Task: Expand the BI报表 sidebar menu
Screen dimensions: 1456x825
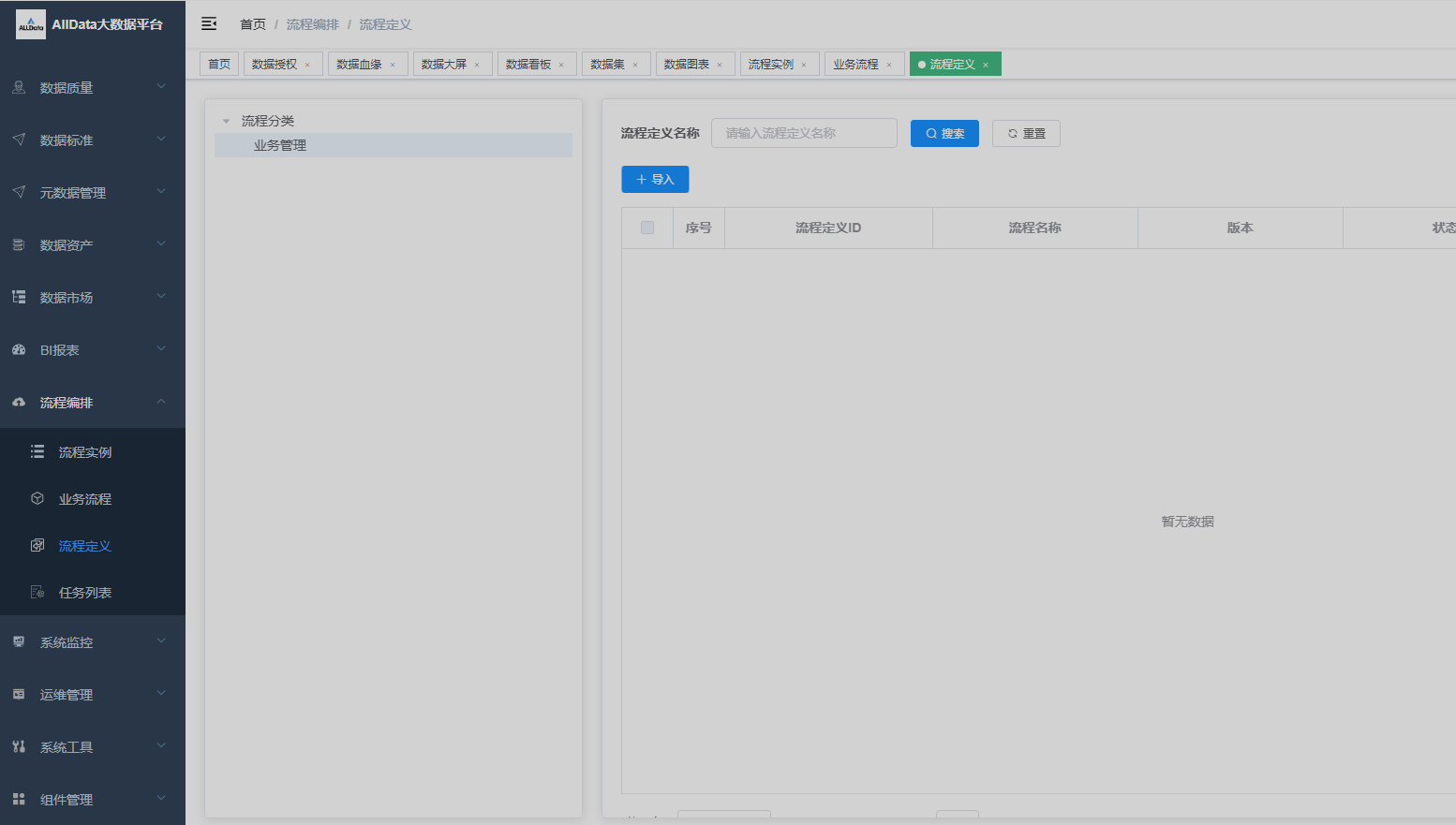Action: coord(92,350)
